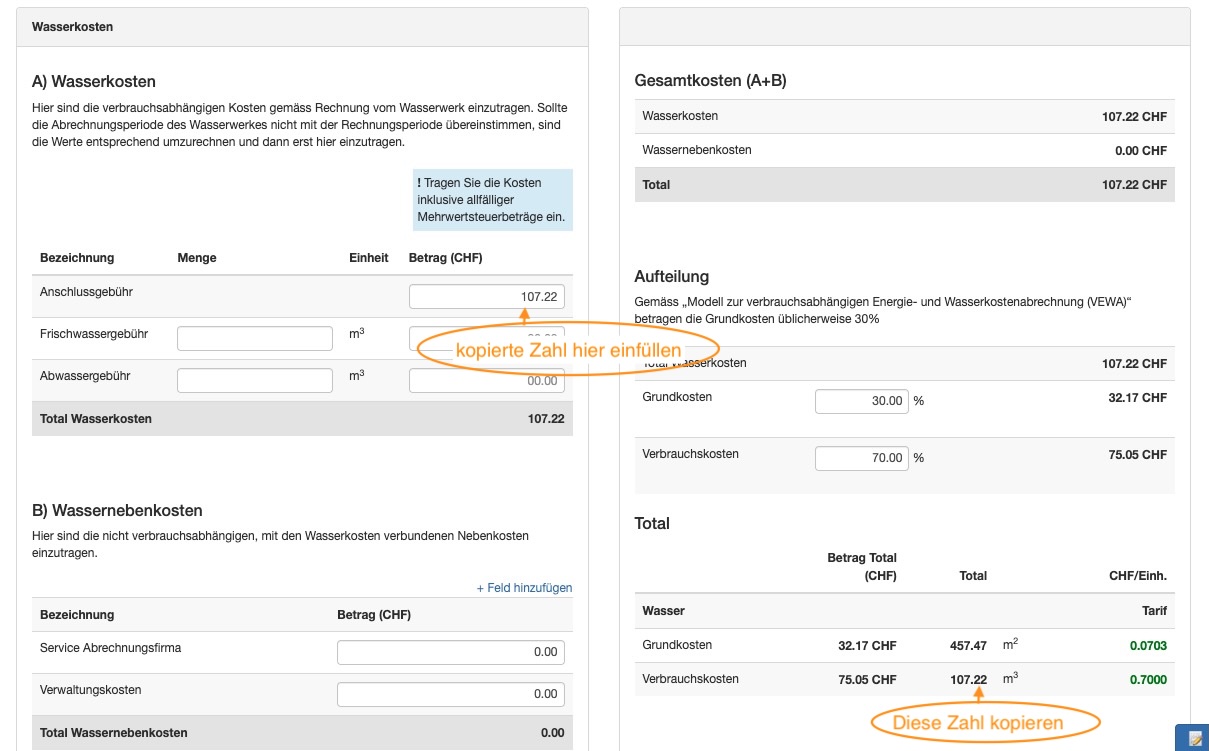Click the Wasserkosten panel header

[302, 27]
